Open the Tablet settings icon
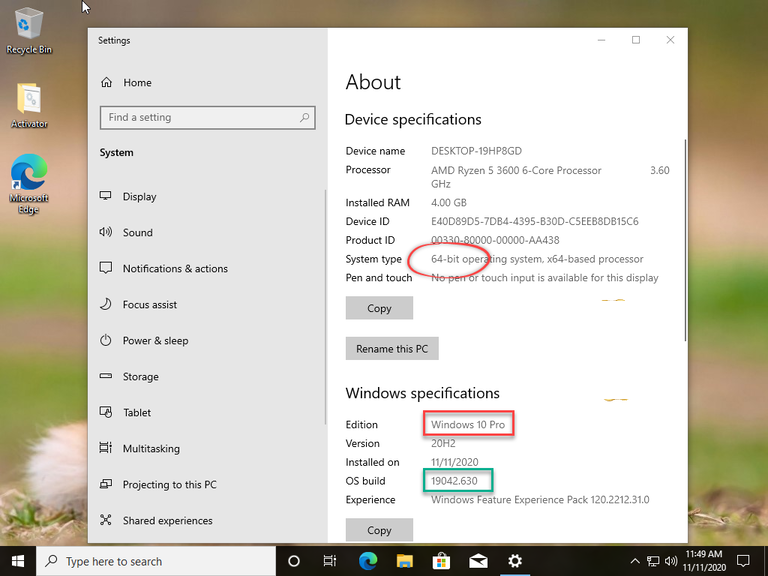 (x=106, y=412)
